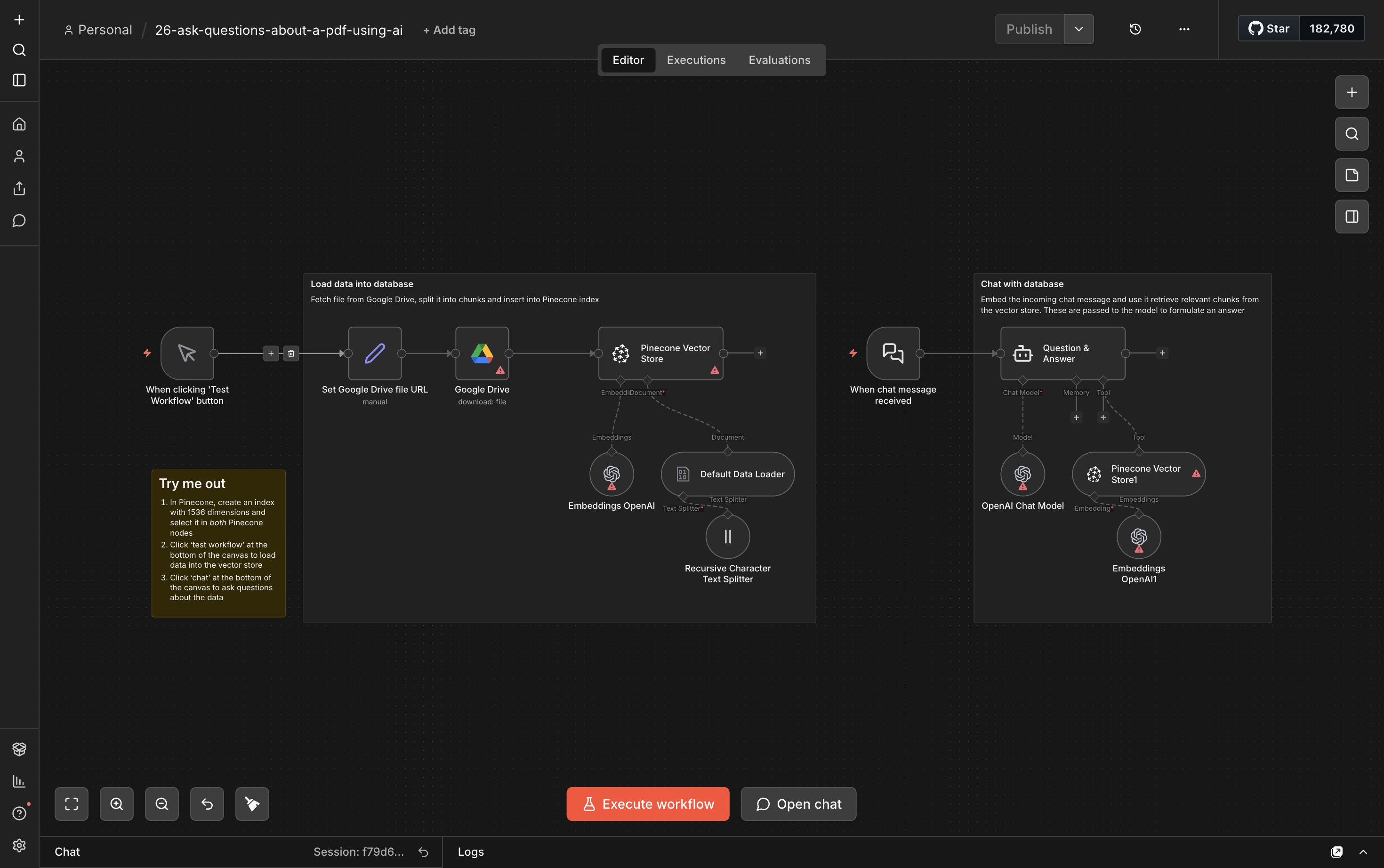The image size is (1384, 868).
Task: Click the tidy up workflow broom icon
Action: pyautogui.click(x=252, y=804)
